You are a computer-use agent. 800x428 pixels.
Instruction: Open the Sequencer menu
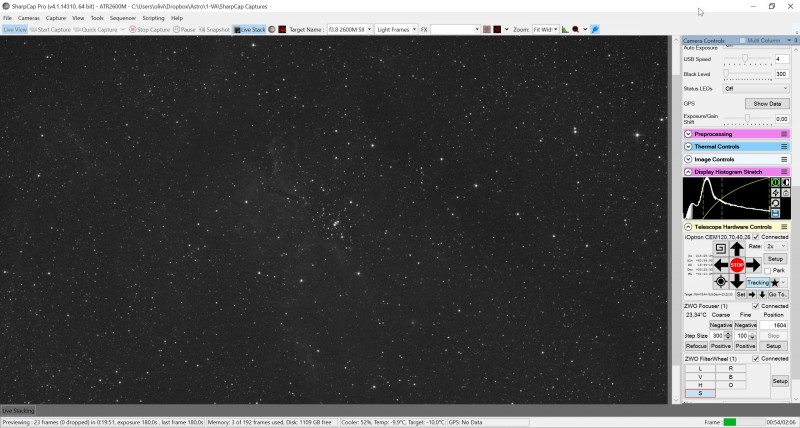[122, 18]
